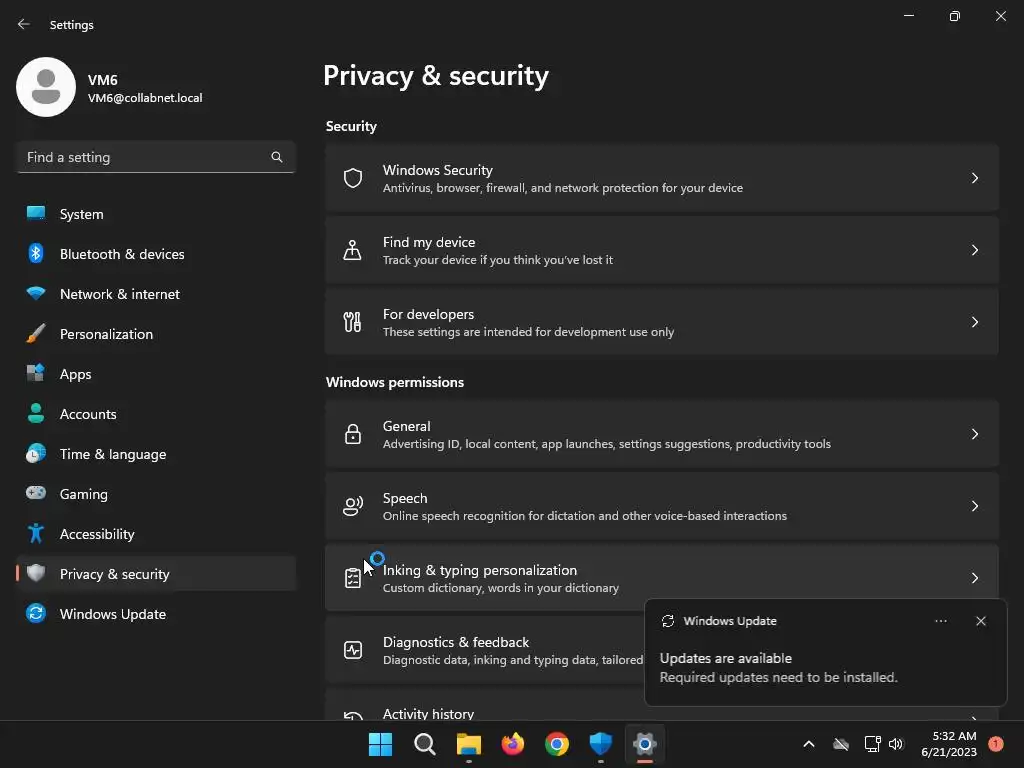
Task: Click the back arrow in Settings
Action: tap(24, 24)
